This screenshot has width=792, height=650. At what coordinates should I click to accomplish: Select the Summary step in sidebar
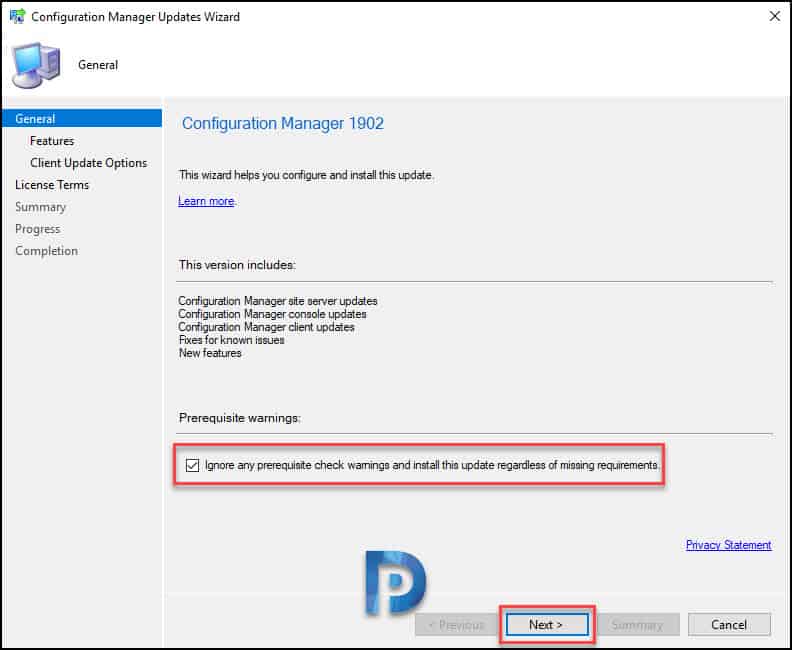tap(40, 207)
